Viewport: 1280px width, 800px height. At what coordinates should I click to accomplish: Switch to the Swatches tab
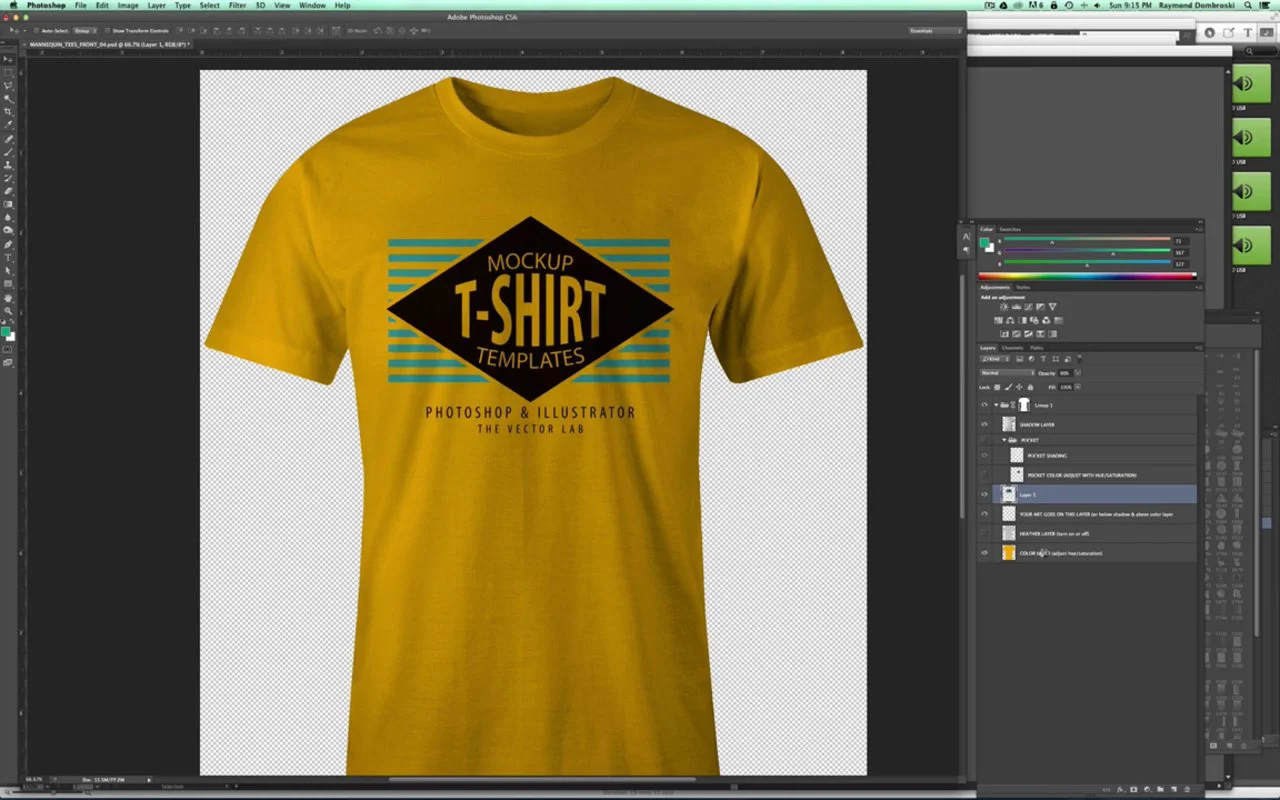tap(1010, 229)
